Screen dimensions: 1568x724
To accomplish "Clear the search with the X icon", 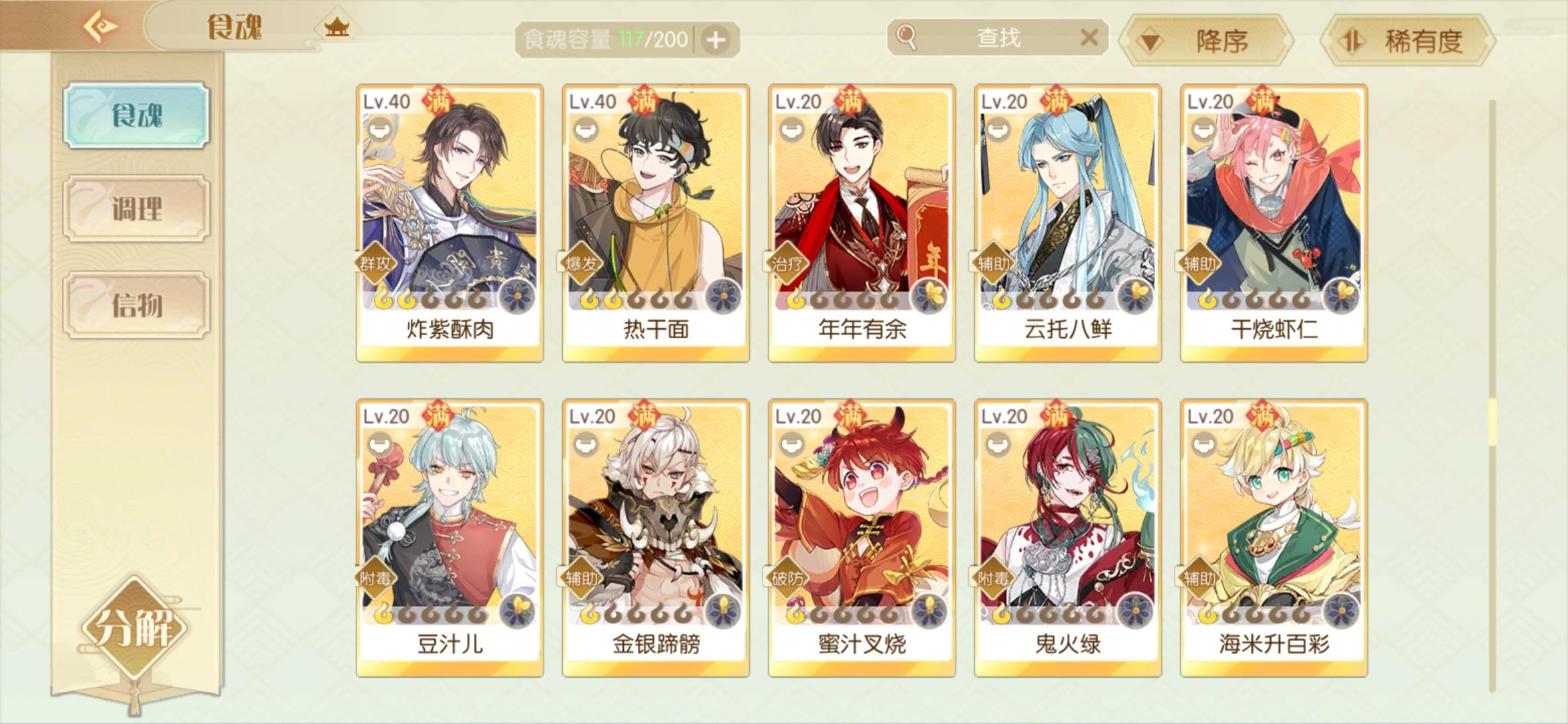I will 1089,37.
